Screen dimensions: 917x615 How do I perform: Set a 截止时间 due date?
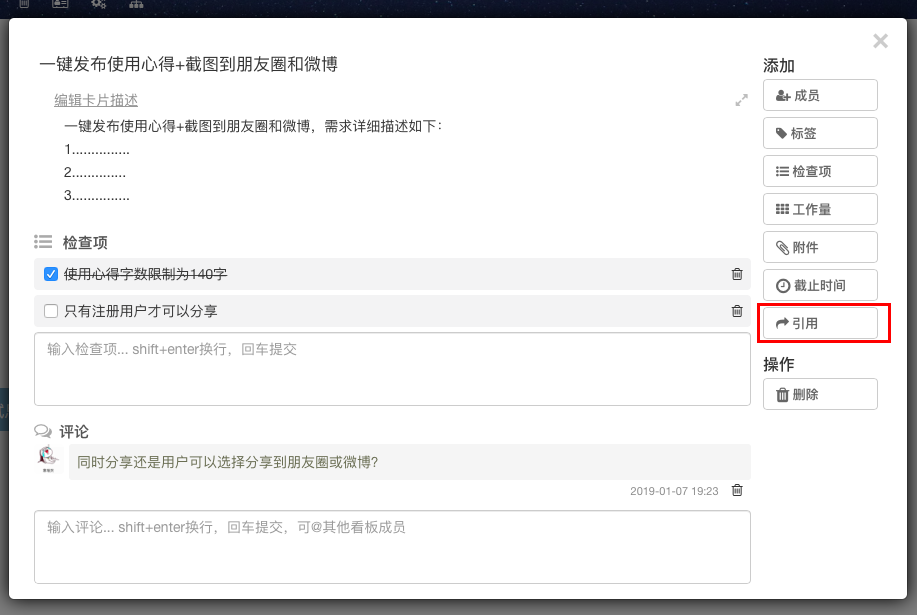(x=820, y=284)
